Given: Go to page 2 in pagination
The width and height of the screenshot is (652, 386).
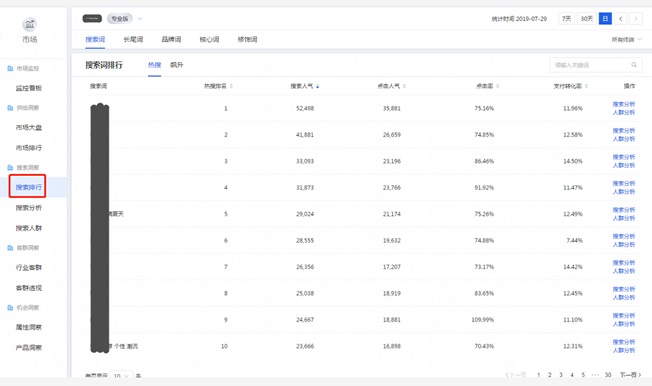Looking at the screenshot, I should (x=550, y=375).
